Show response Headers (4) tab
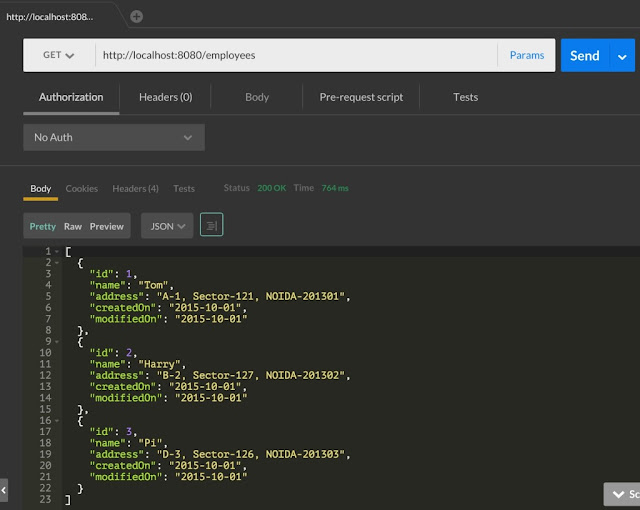Viewport: 640px width, 510px height. click(136, 188)
